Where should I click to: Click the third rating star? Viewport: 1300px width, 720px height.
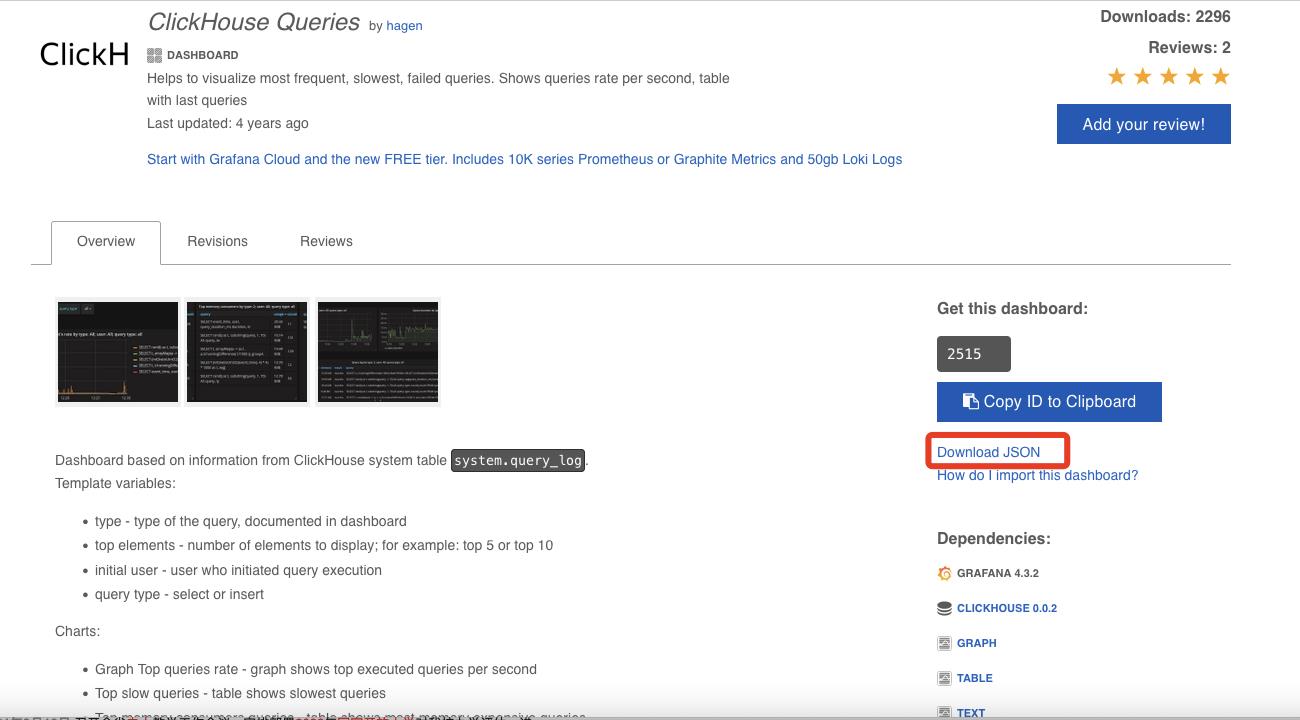[x=1169, y=77]
